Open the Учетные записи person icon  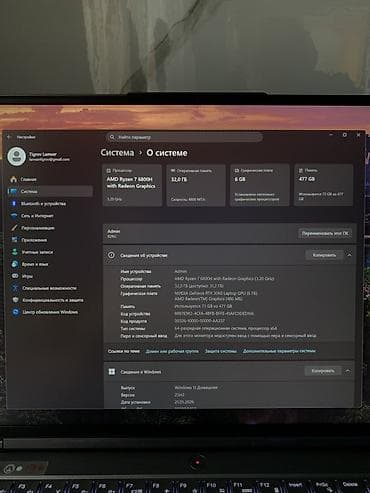[15, 252]
